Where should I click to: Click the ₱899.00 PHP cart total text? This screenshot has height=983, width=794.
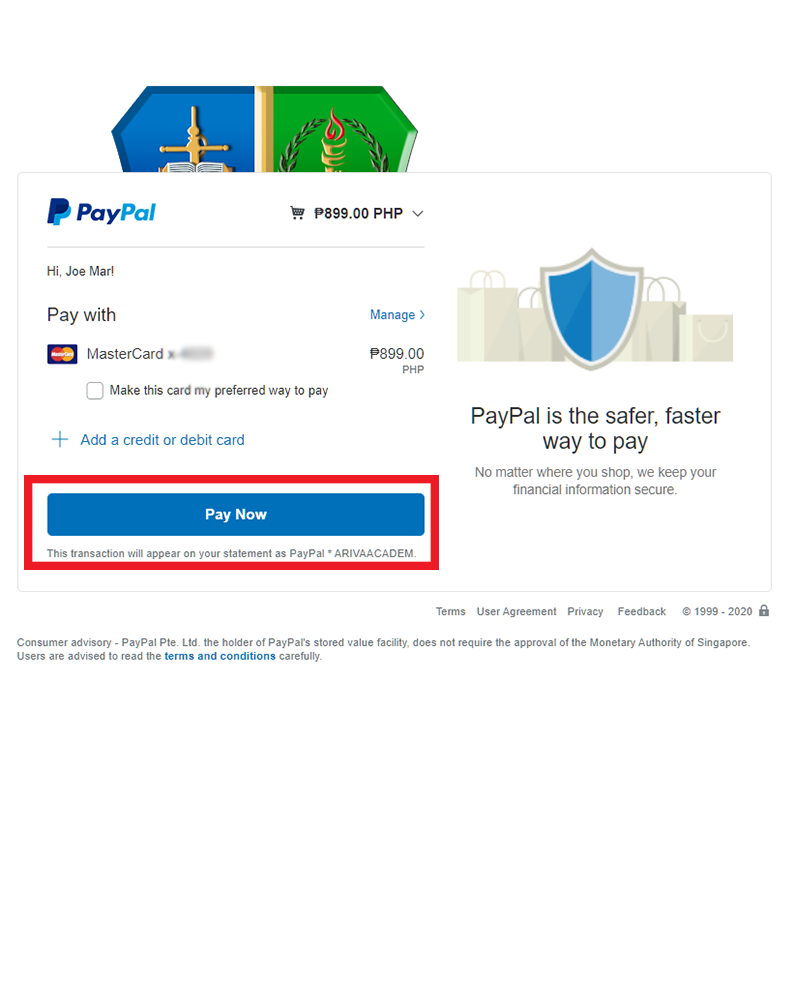(x=358, y=214)
